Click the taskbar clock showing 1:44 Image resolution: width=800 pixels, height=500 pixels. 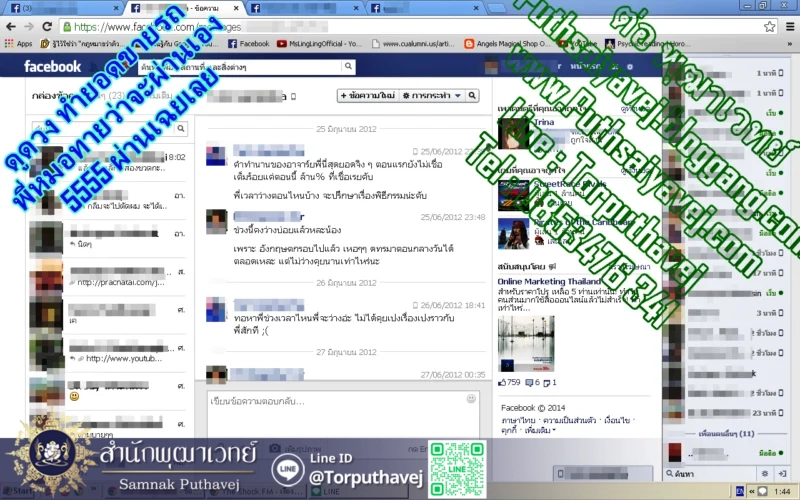(782, 491)
